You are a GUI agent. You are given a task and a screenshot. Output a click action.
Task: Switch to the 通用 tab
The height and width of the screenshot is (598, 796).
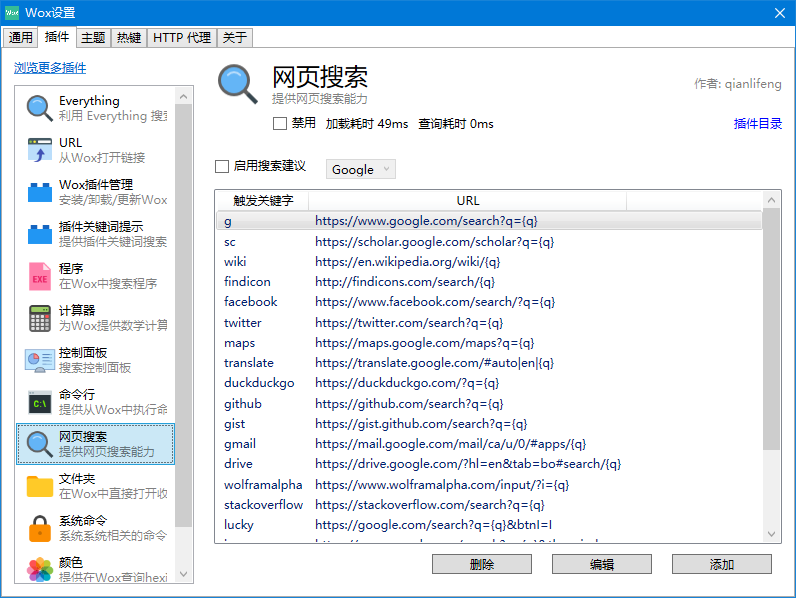(20, 38)
